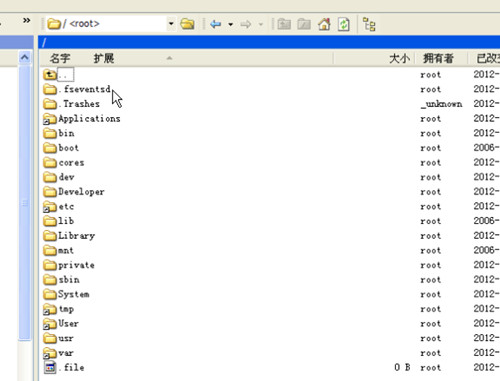Click the shortcut folder icon of var
500x381 pixels.
pyautogui.click(x=50, y=353)
